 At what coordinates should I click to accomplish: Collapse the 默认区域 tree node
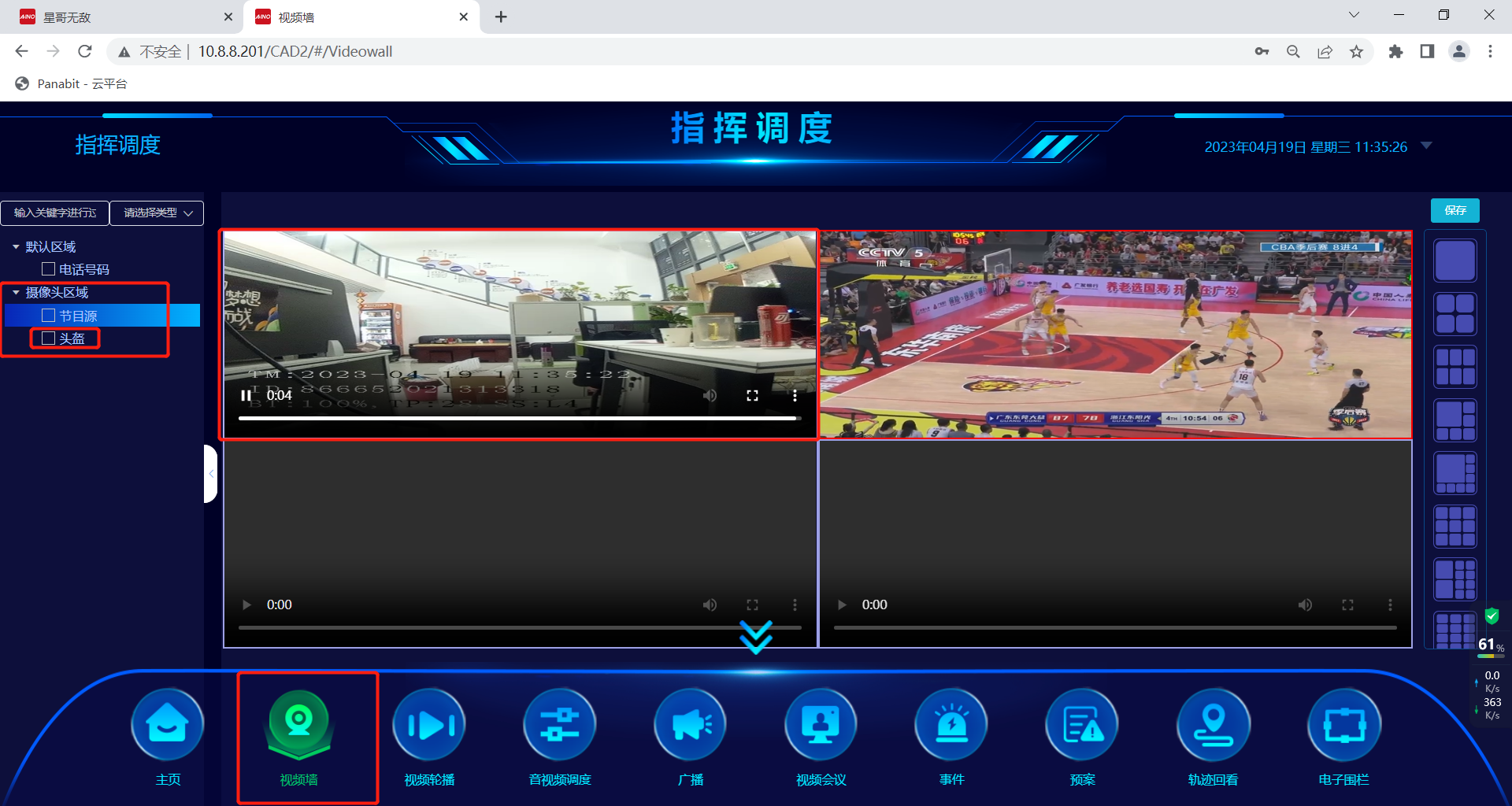tap(16, 247)
